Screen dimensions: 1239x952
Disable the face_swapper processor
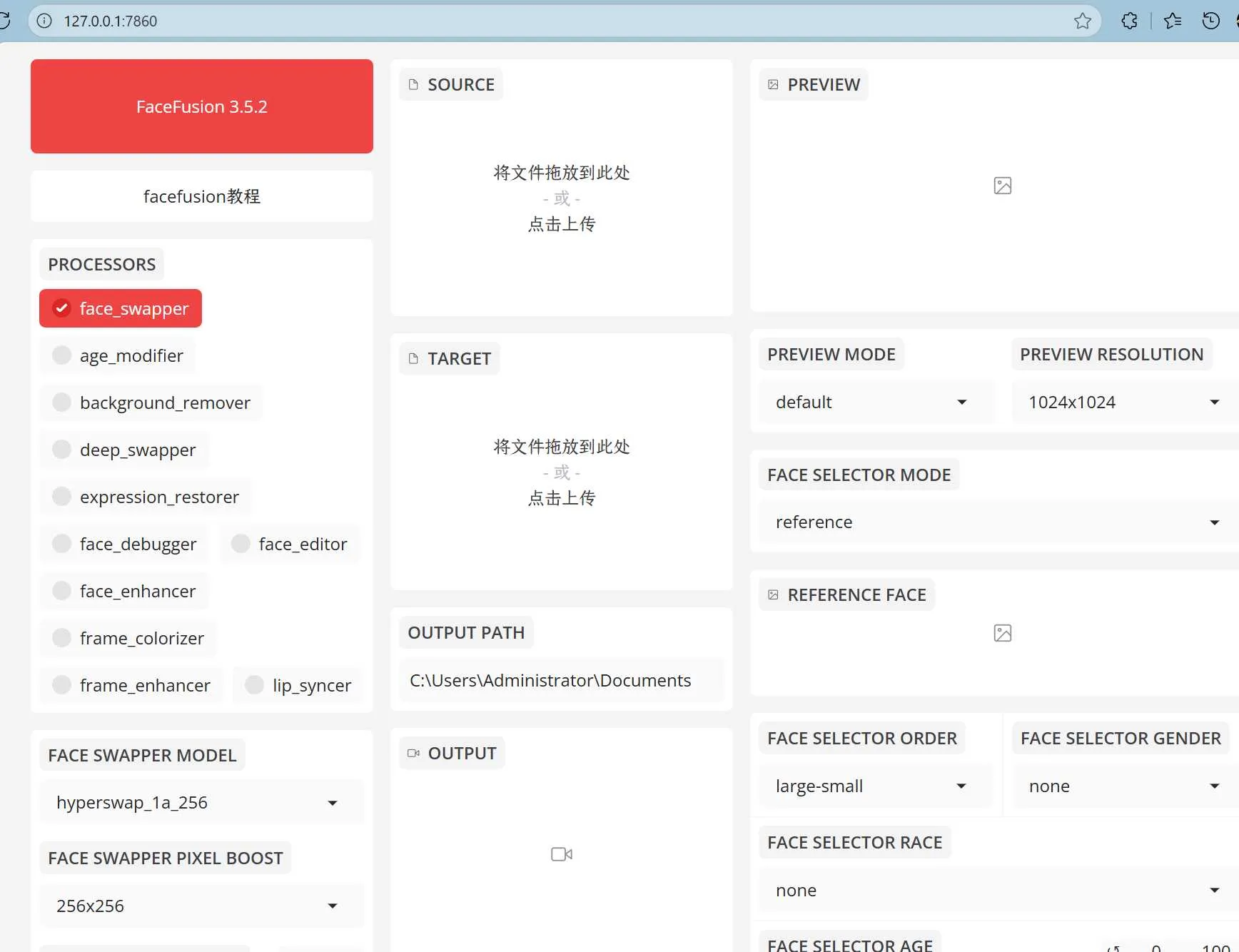121,308
